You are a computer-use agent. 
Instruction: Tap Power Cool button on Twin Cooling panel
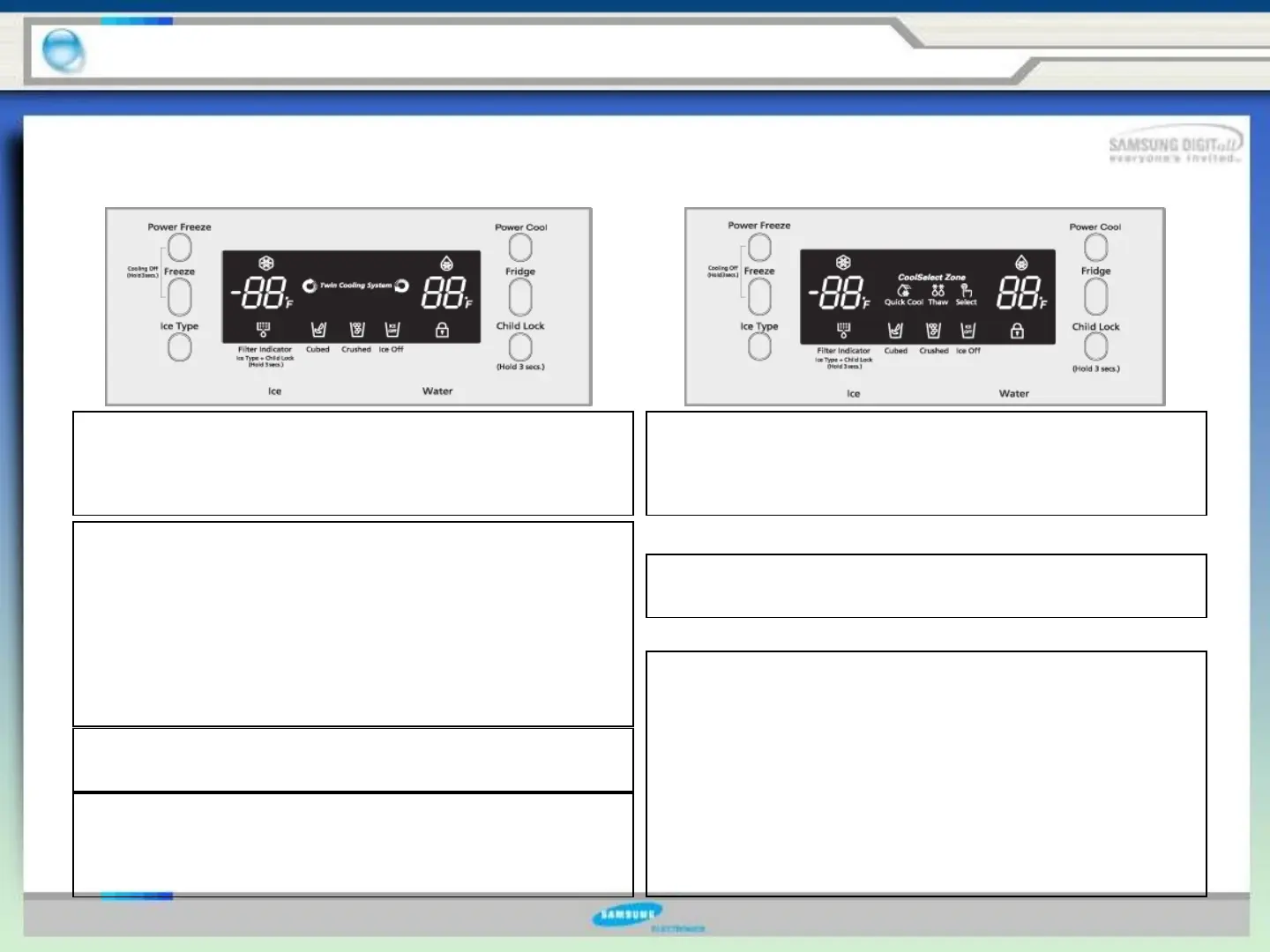pyautogui.click(x=520, y=248)
